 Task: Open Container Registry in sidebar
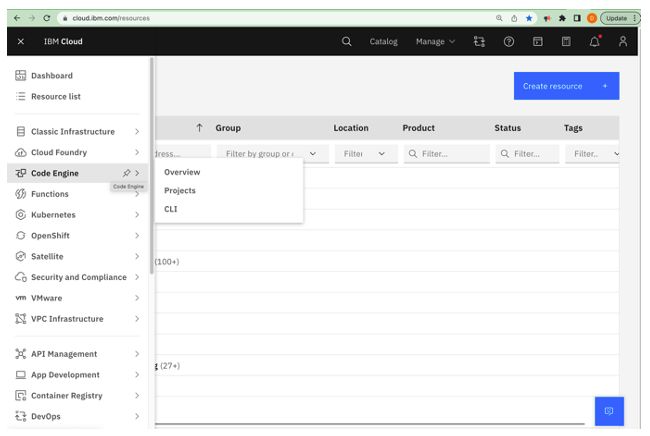click(67, 395)
